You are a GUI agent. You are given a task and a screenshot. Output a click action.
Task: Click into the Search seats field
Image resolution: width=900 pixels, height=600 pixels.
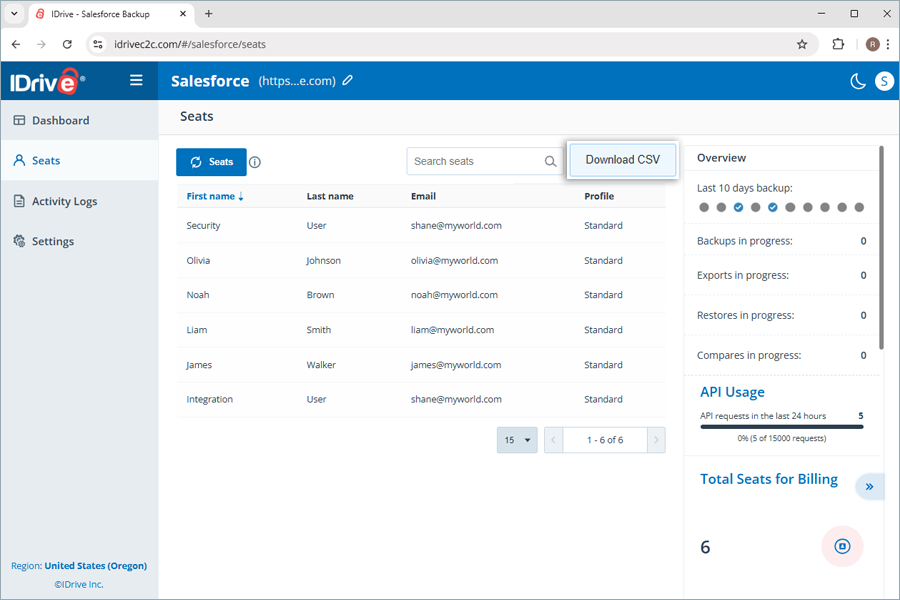pos(478,161)
